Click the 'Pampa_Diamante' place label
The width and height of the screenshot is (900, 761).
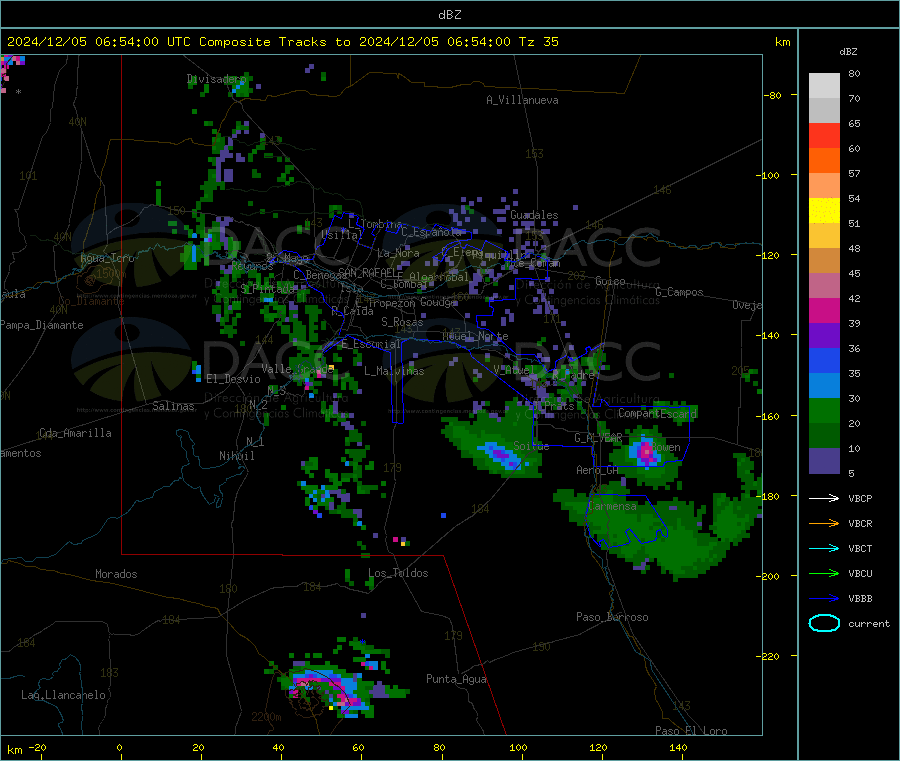tap(42, 325)
